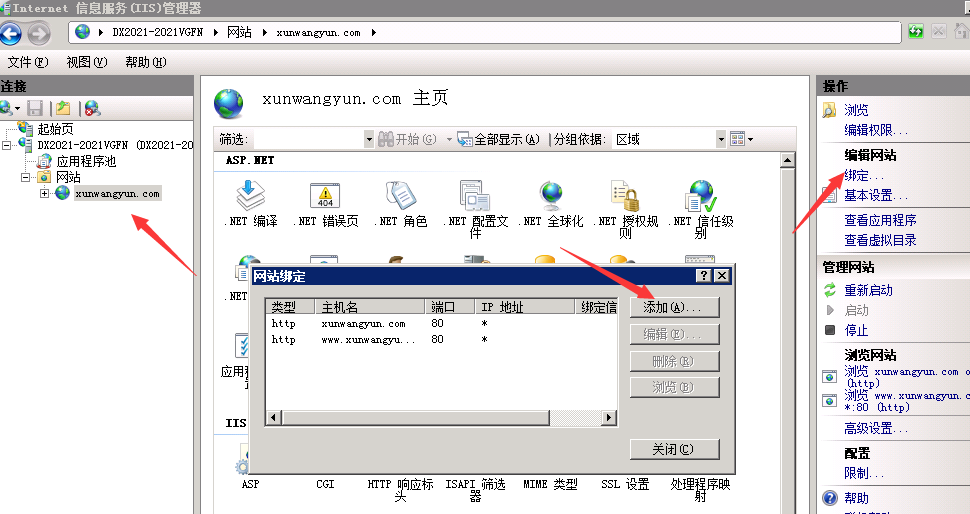Viewport: 970px width, 514px height.
Task: Open the 筛选 filter dropdown arrow
Action: [369, 139]
